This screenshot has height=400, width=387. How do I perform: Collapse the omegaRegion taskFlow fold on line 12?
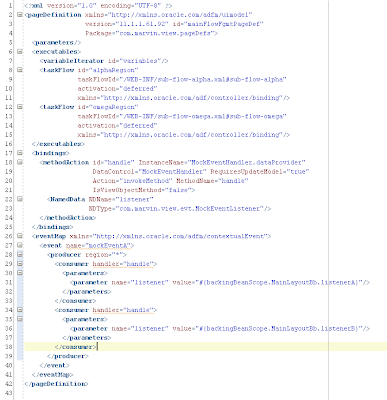pos(20,107)
